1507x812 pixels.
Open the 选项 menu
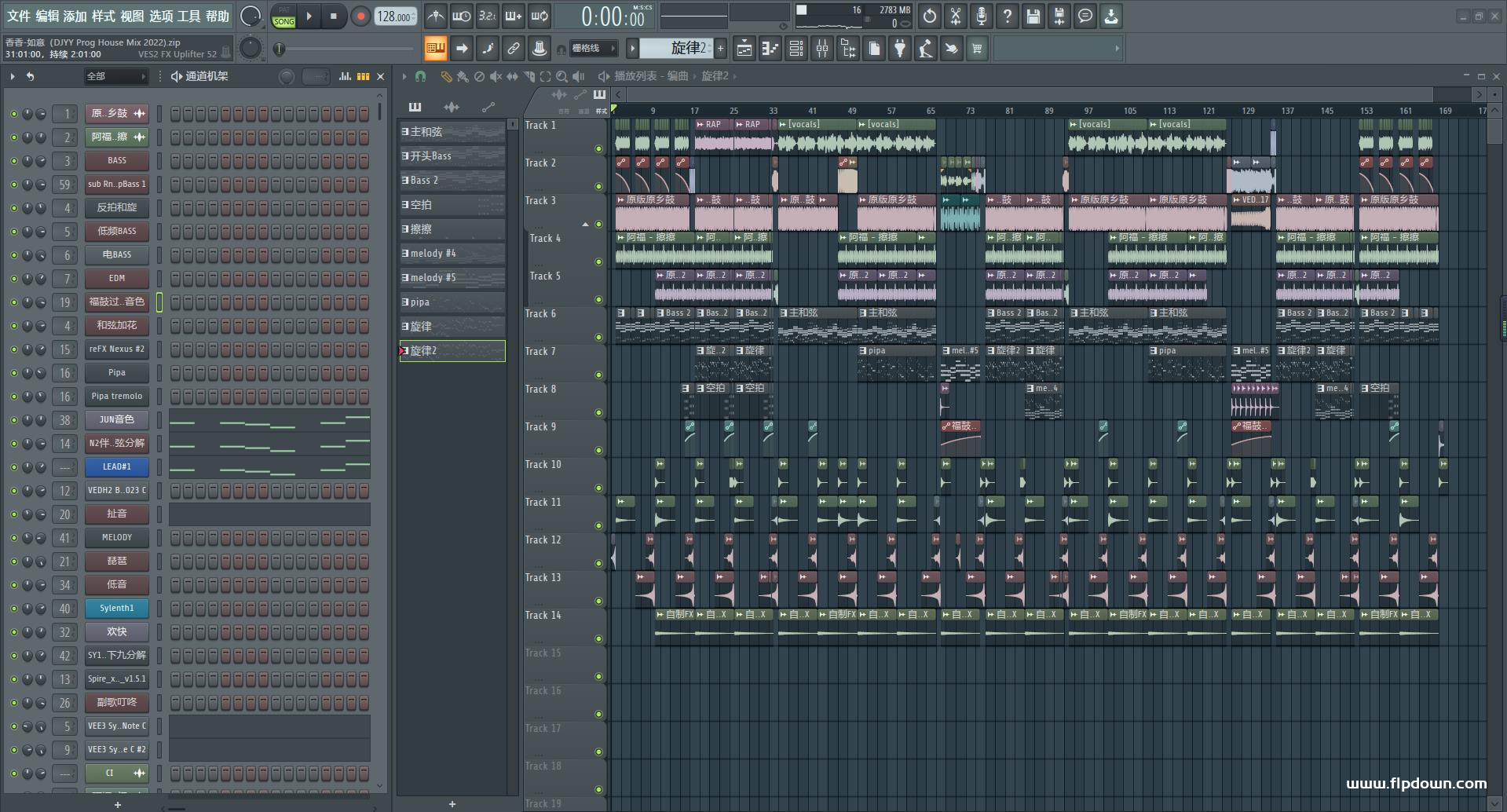pyautogui.click(x=161, y=16)
